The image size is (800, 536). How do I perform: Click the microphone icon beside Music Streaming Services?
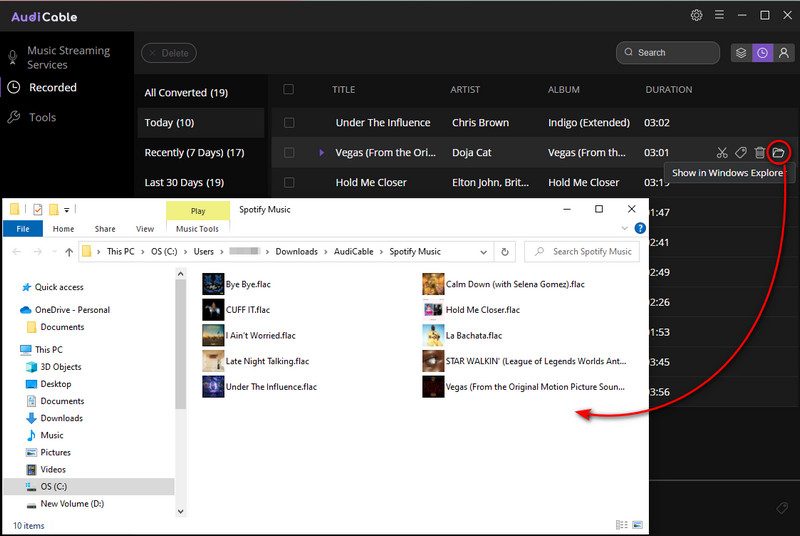point(13,58)
